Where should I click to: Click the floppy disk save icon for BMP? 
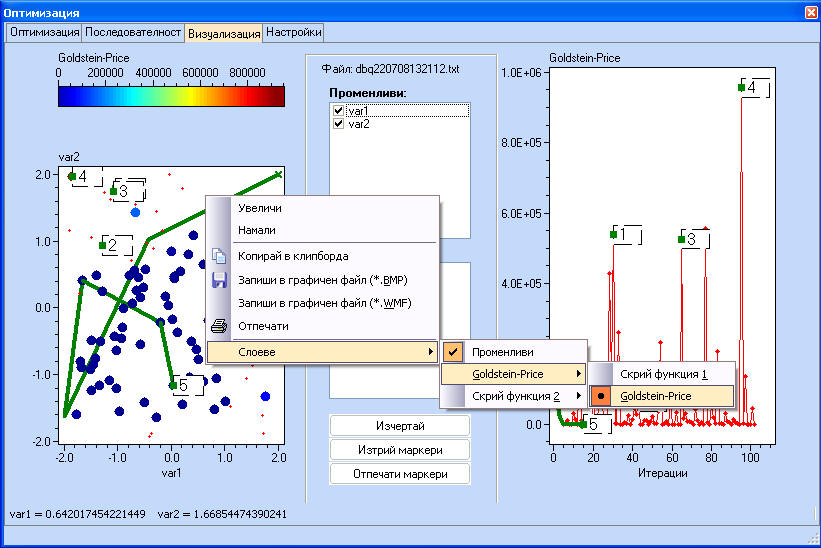point(220,280)
